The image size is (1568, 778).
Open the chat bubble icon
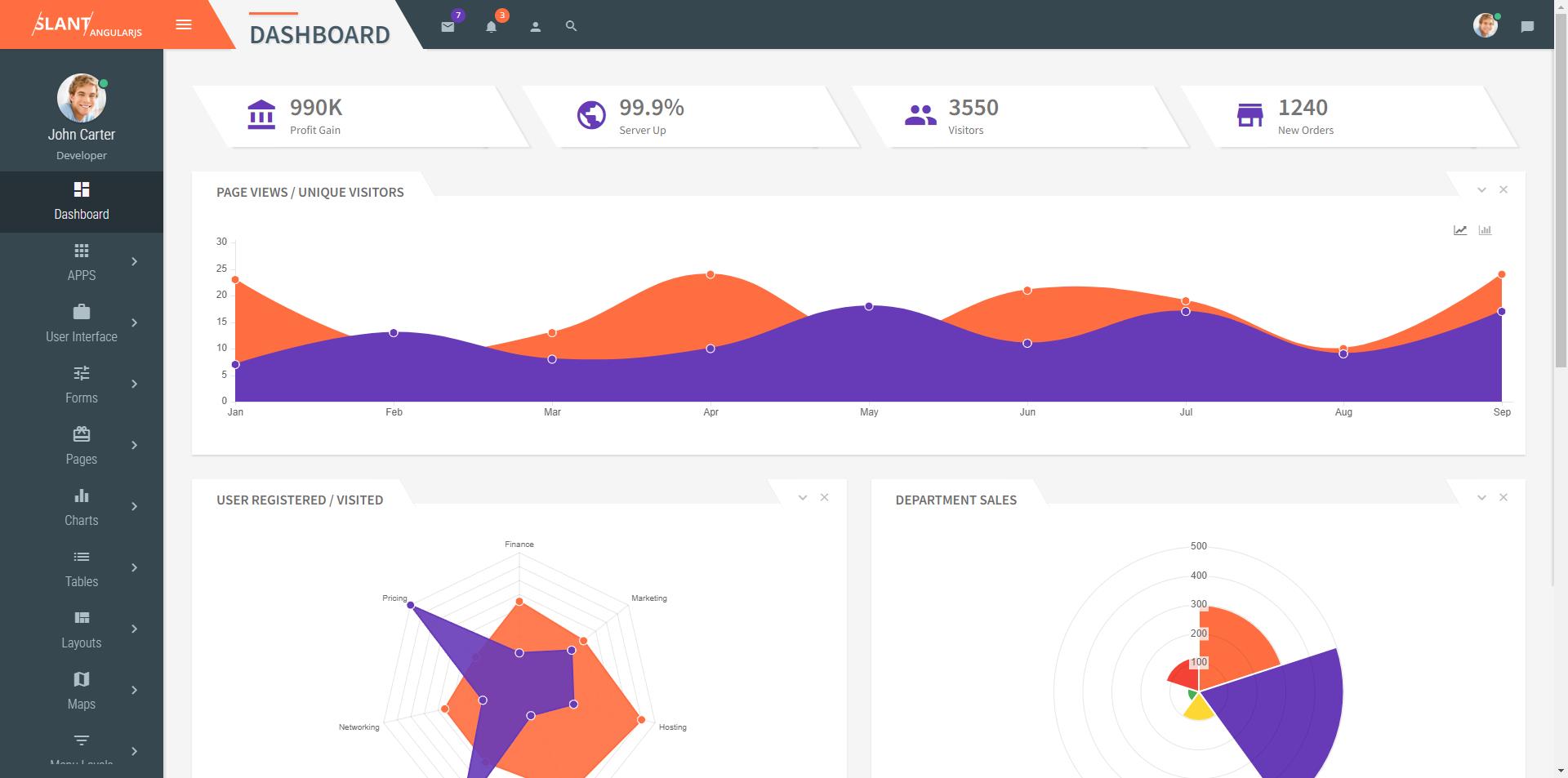tap(1527, 26)
